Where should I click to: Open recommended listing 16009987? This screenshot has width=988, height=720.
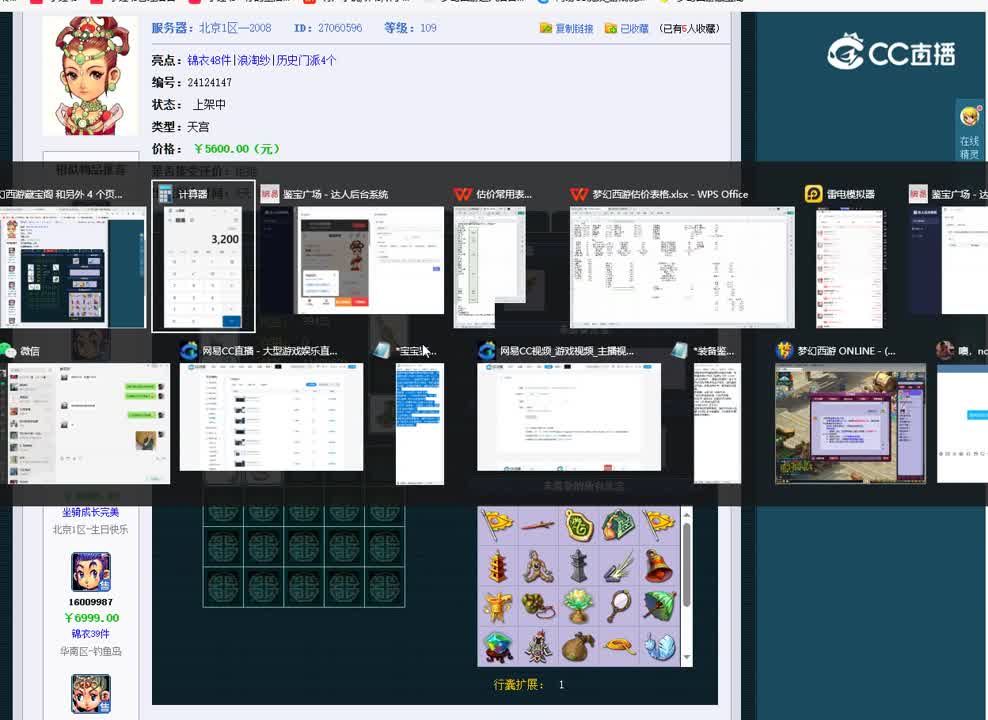(91, 602)
